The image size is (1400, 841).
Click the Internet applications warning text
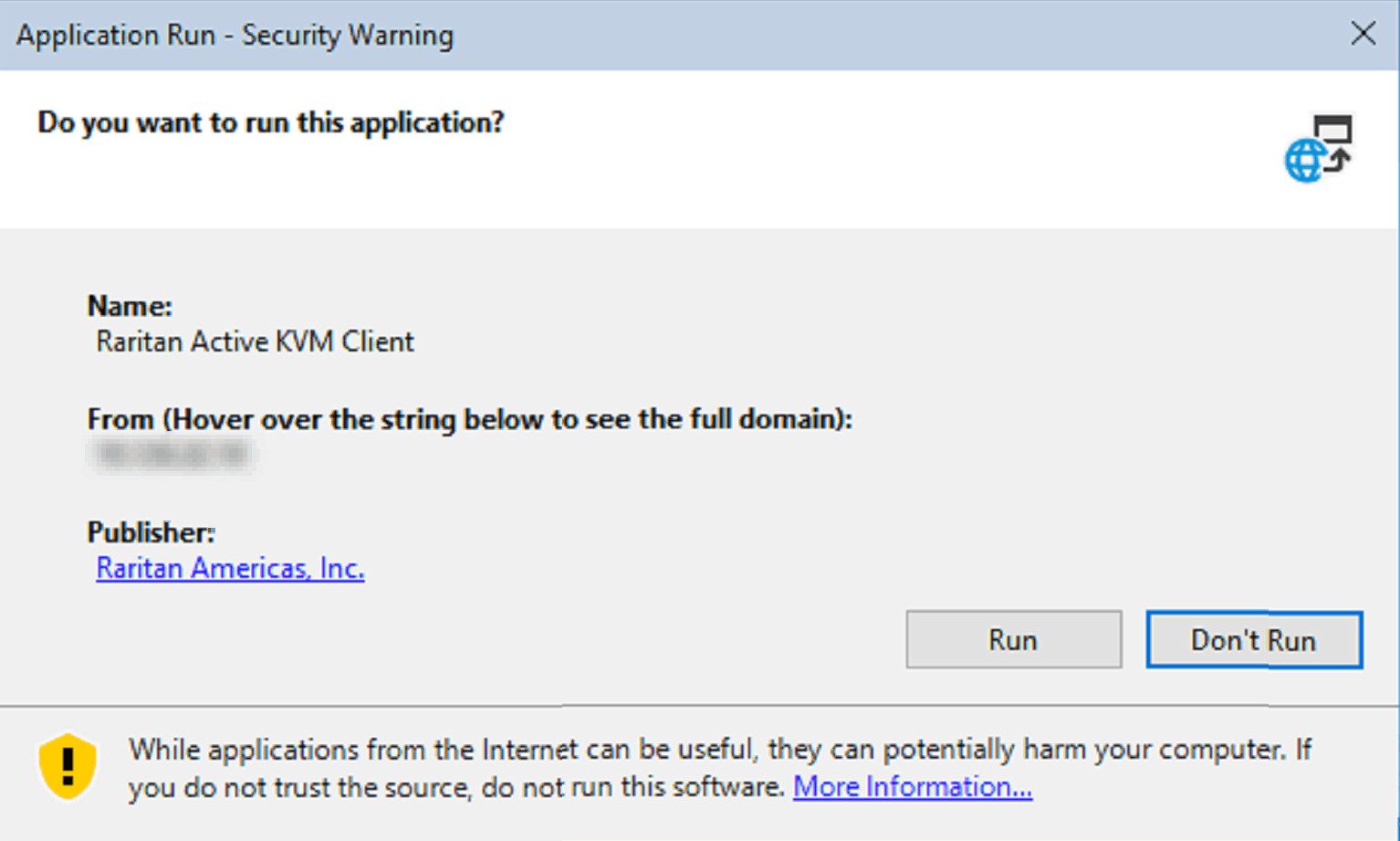(720, 768)
